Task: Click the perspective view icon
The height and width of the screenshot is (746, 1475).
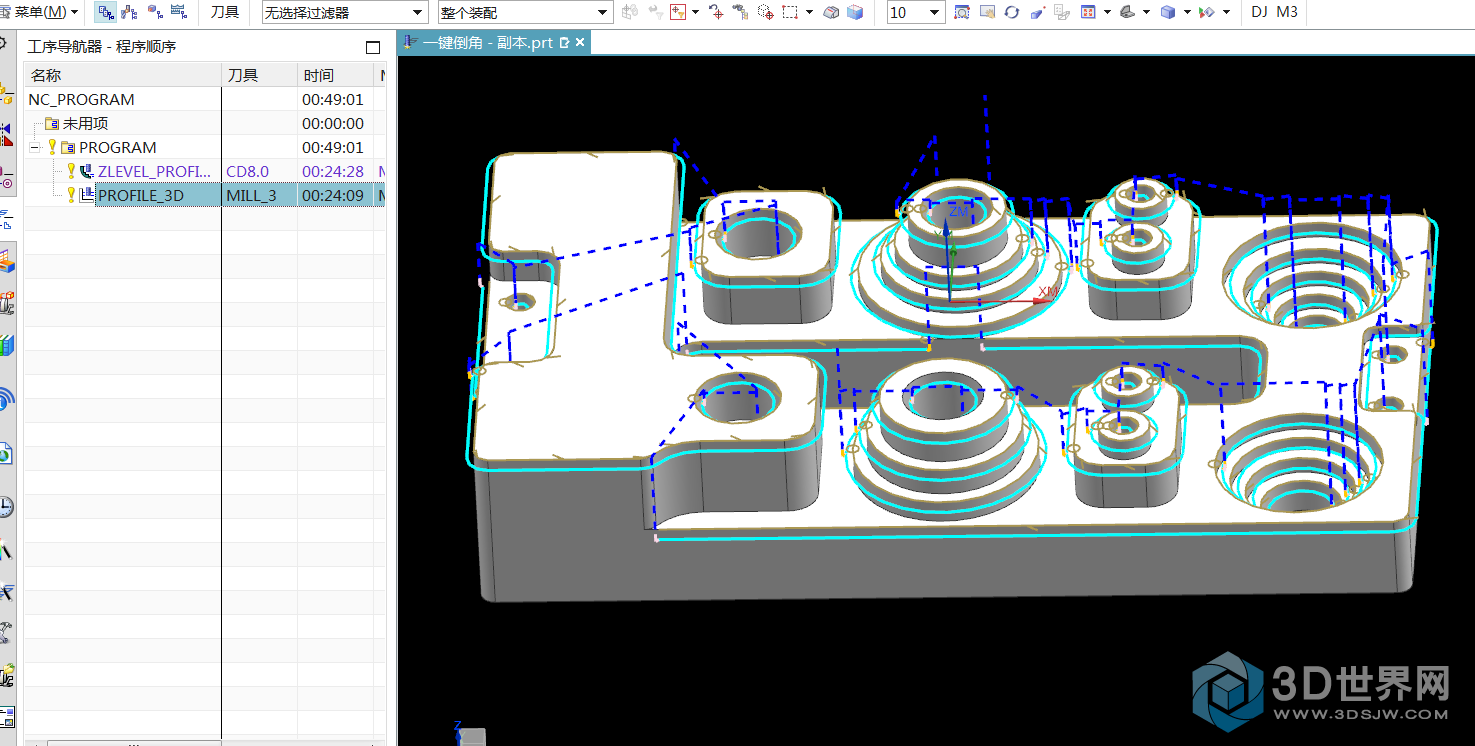Action: 1037,12
